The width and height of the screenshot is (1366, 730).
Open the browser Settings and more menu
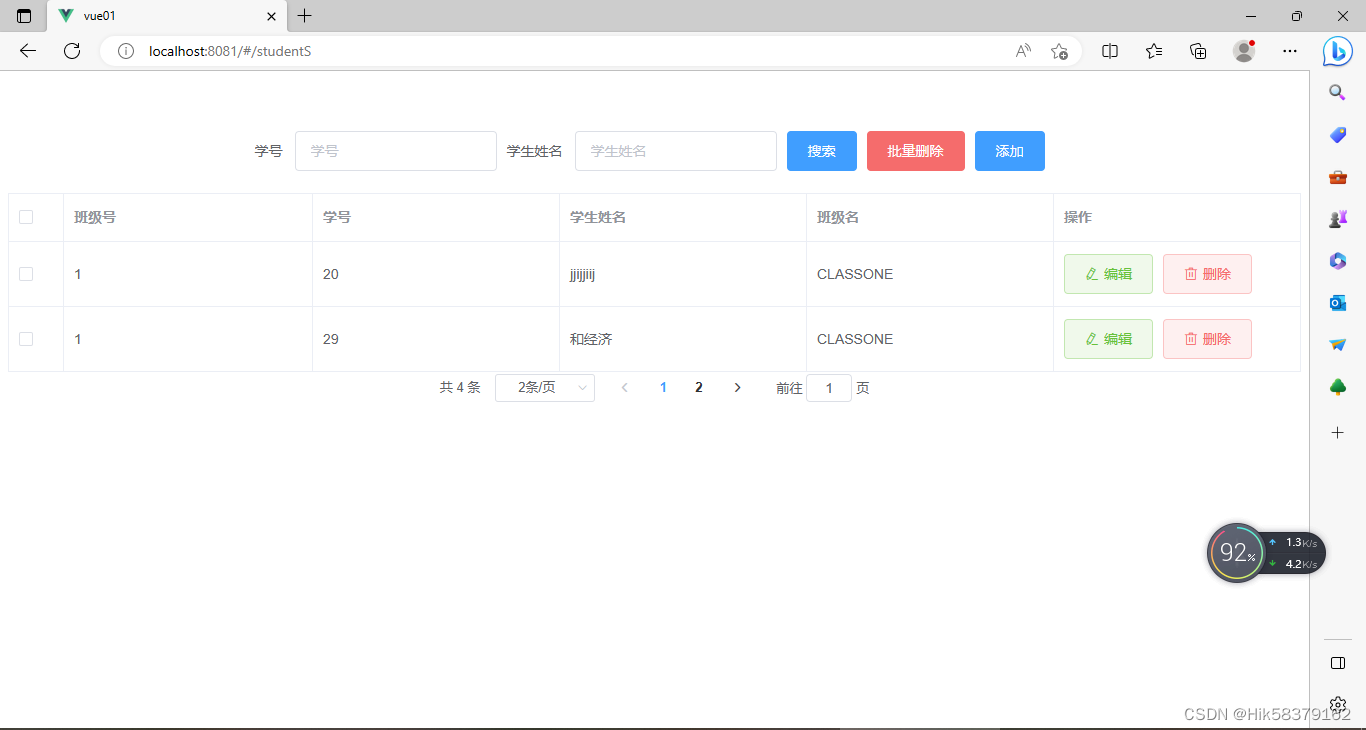(1289, 51)
